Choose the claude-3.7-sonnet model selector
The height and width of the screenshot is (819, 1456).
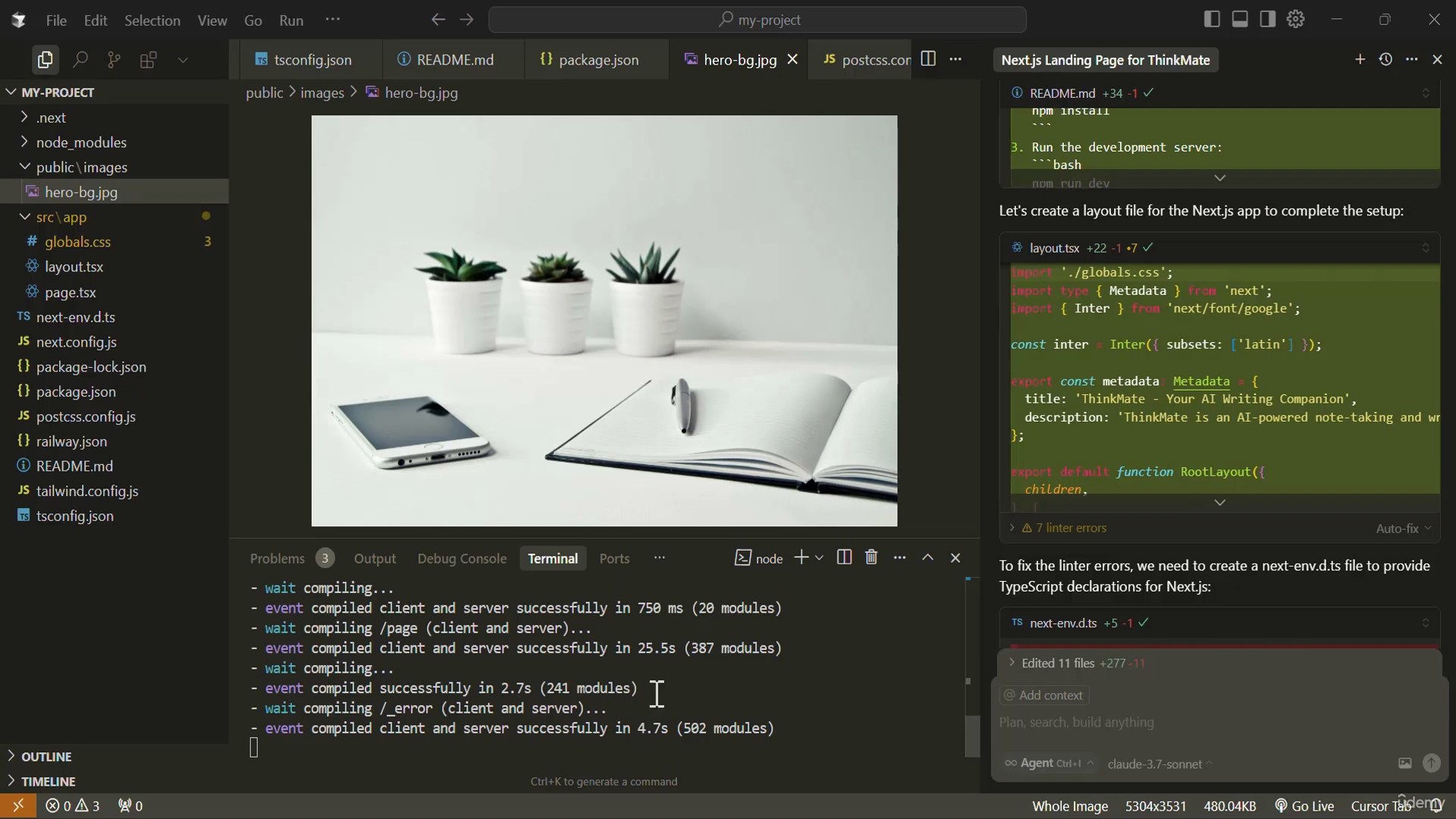[x=1159, y=764]
